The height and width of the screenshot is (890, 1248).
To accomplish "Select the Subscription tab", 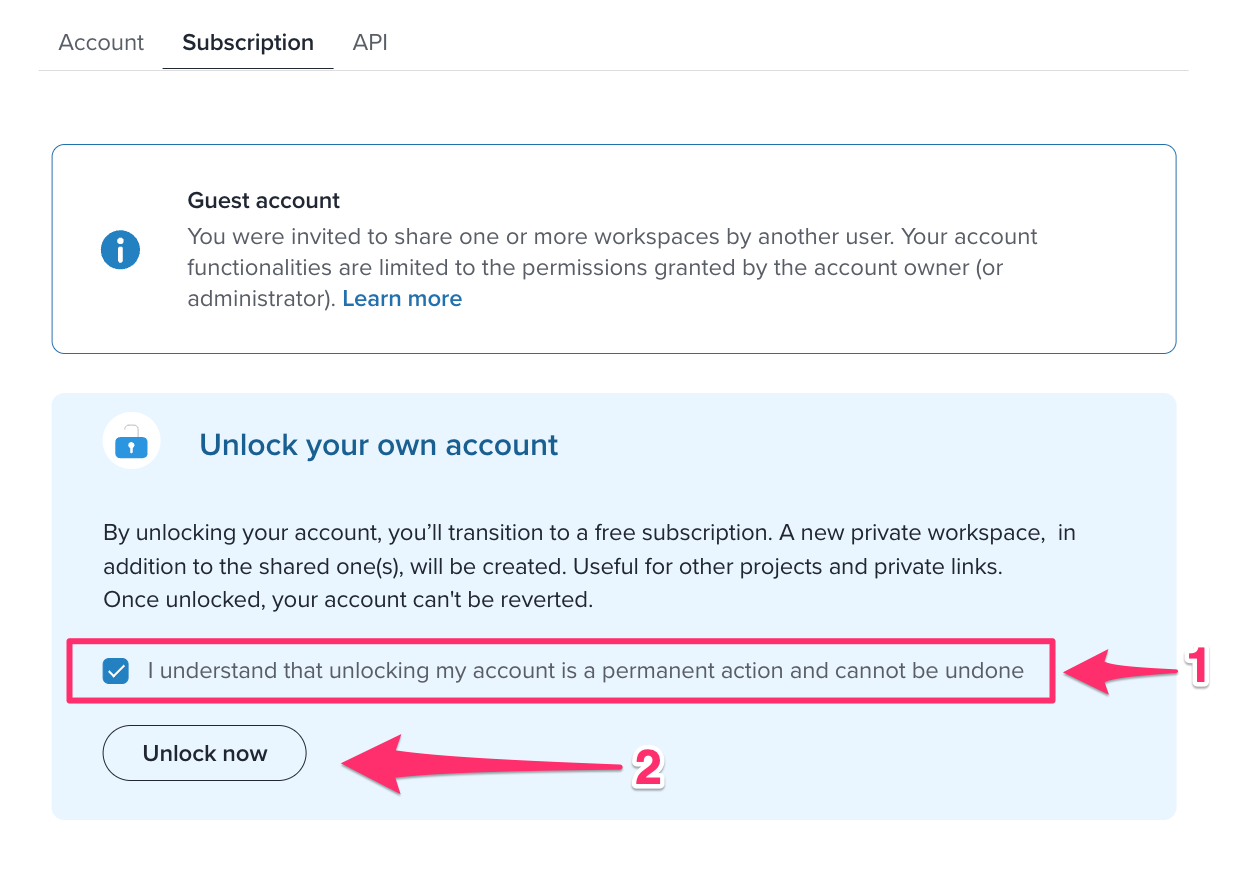I will click(x=248, y=43).
